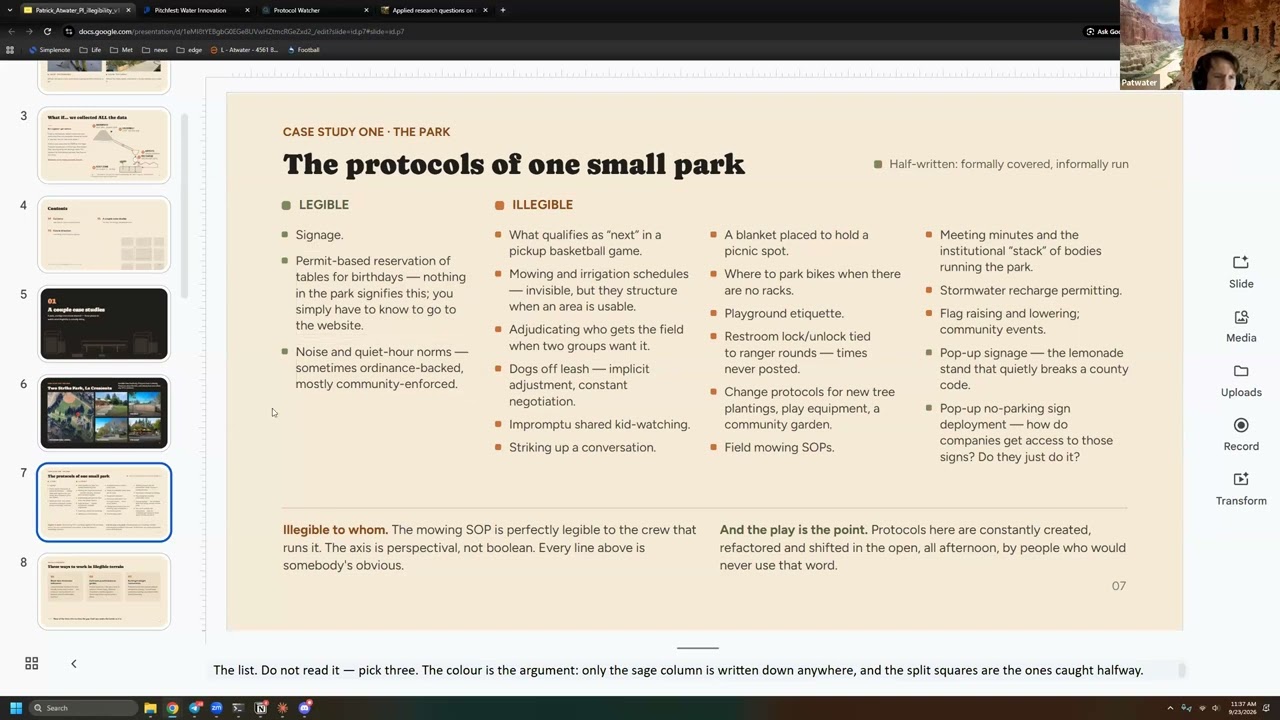Screen dimensions: 1280x720
Task: Open the news bookmarks folder
Action: coord(155,50)
